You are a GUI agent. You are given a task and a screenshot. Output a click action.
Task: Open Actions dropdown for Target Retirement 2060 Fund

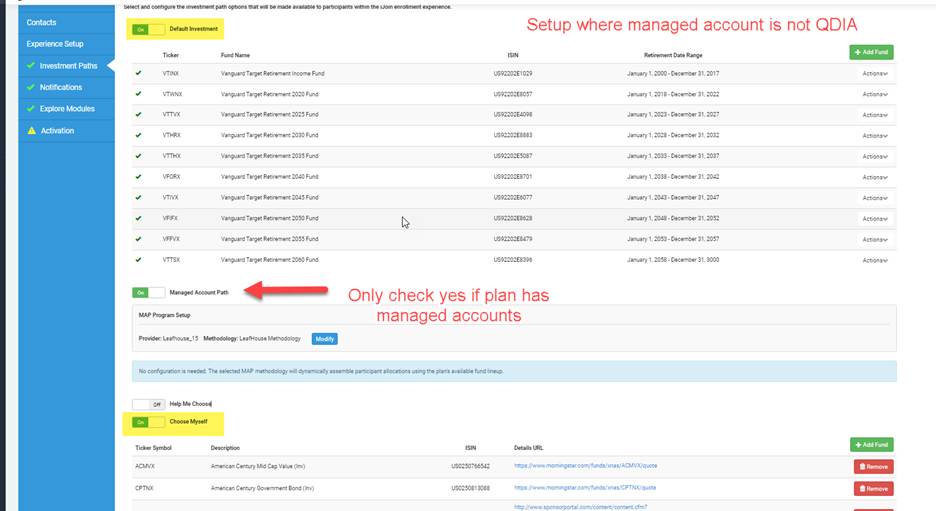click(875, 260)
